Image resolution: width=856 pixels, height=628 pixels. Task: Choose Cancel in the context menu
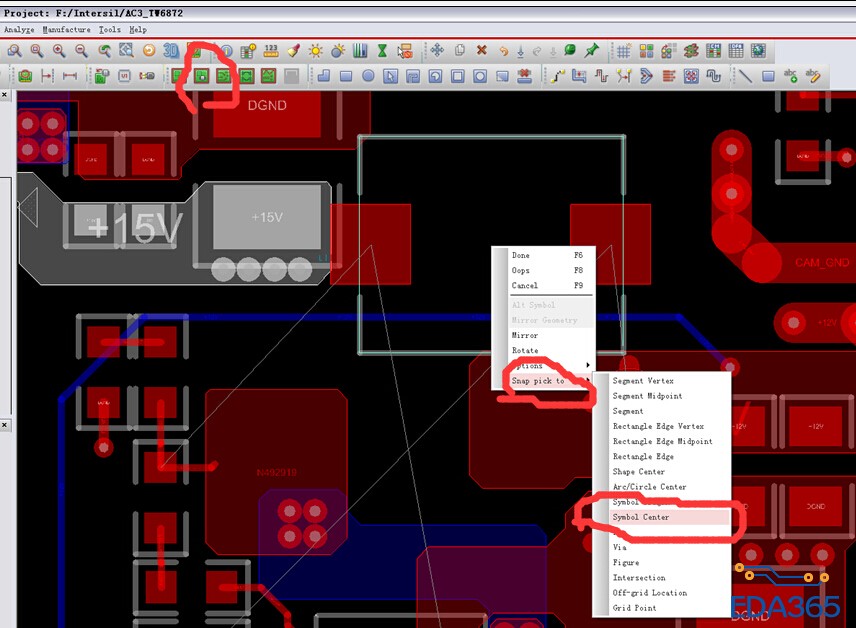548,285
